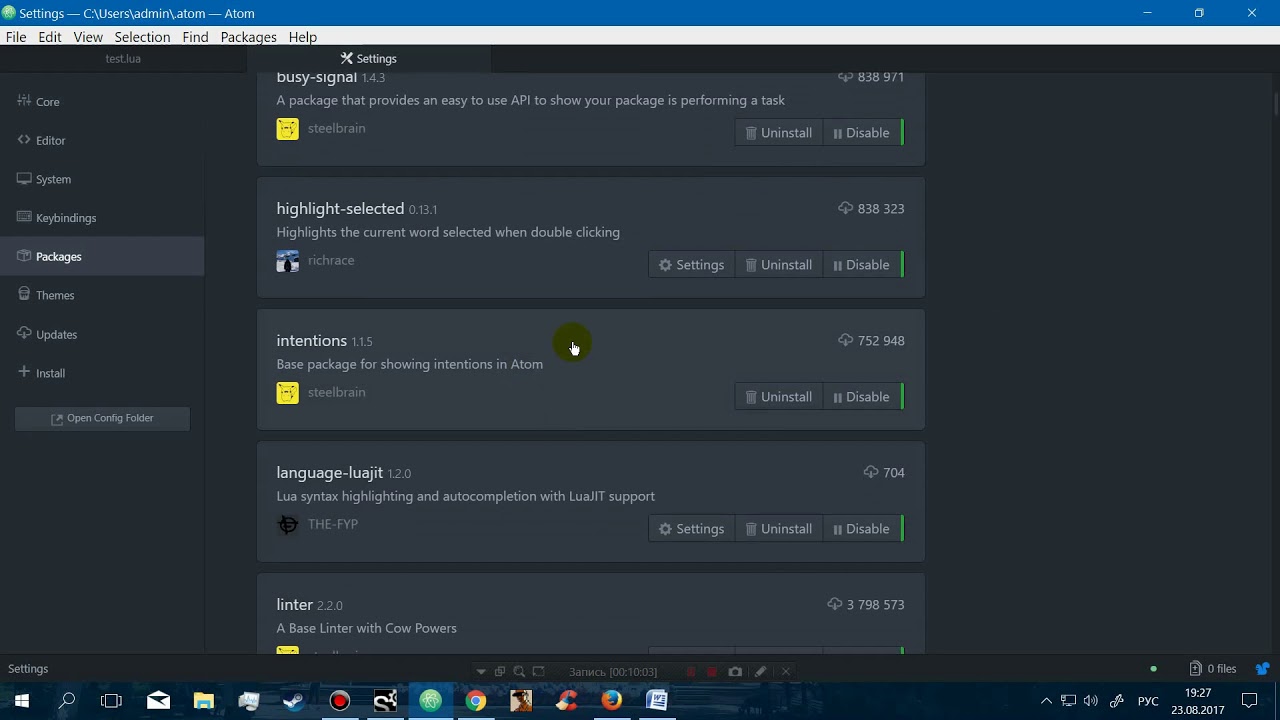Open Task View on the taskbar
The width and height of the screenshot is (1280, 720).
112,701
